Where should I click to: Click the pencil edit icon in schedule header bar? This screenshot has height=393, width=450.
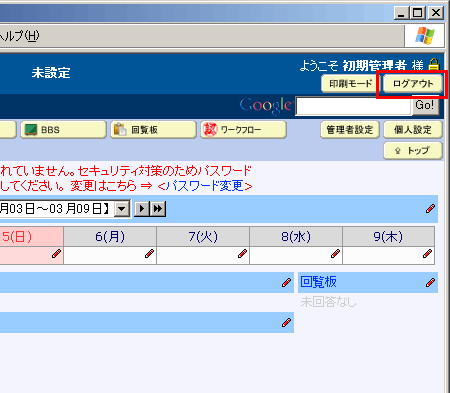tap(430, 209)
